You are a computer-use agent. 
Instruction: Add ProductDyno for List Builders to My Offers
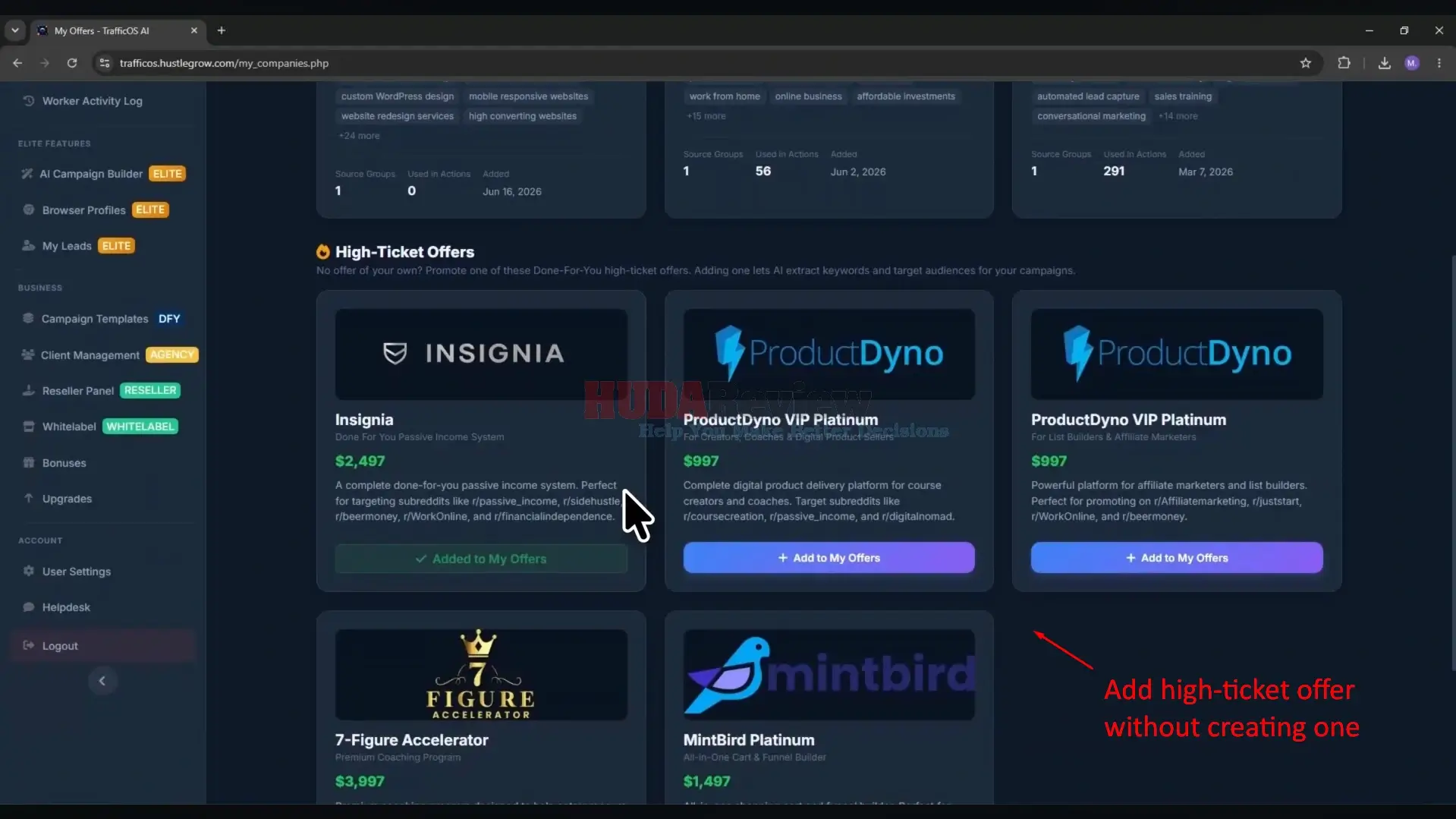[1177, 558]
